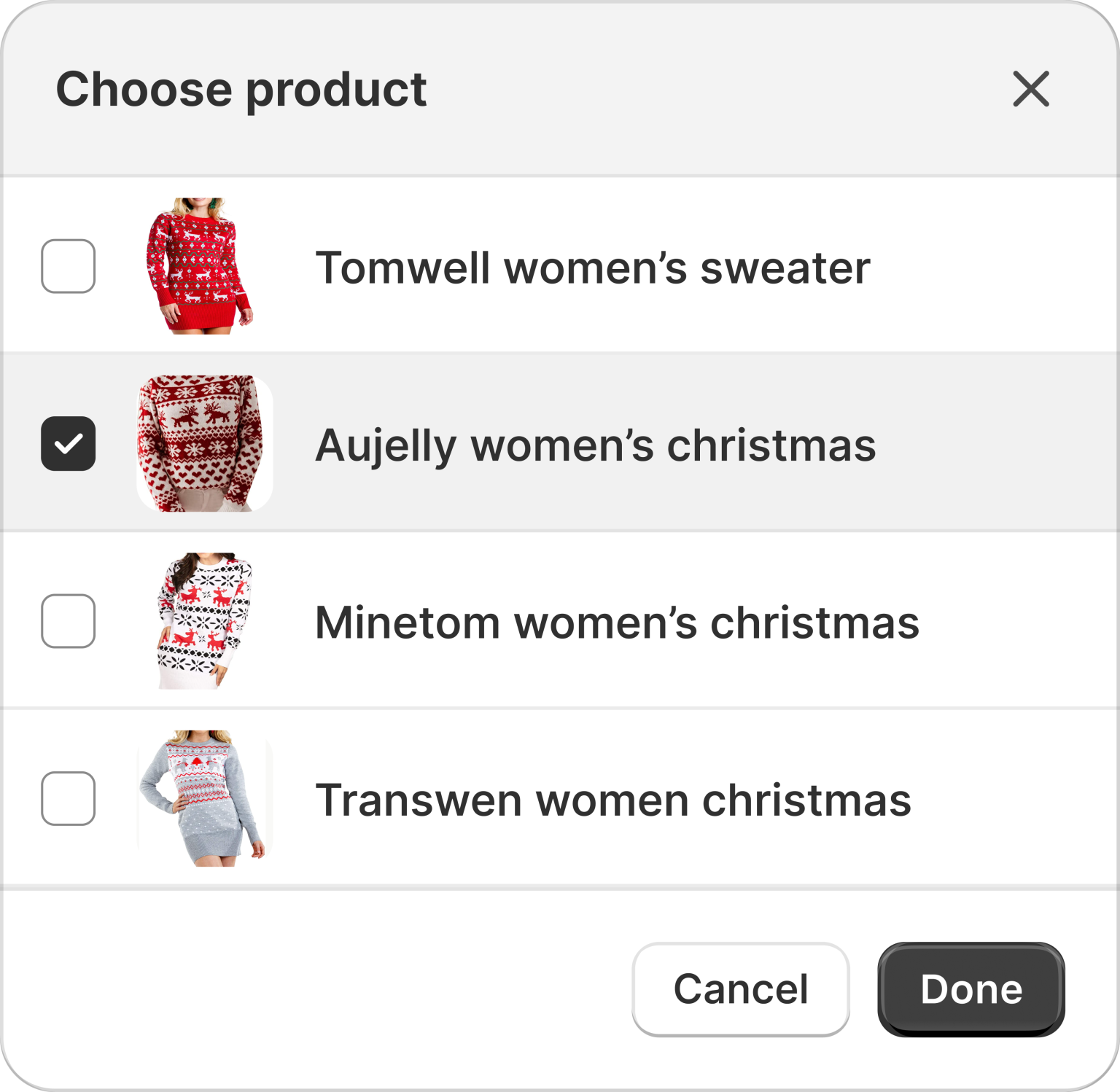The width and height of the screenshot is (1120, 1092).
Task: Select the Transwen women christmas label
Action: (x=612, y=800)
